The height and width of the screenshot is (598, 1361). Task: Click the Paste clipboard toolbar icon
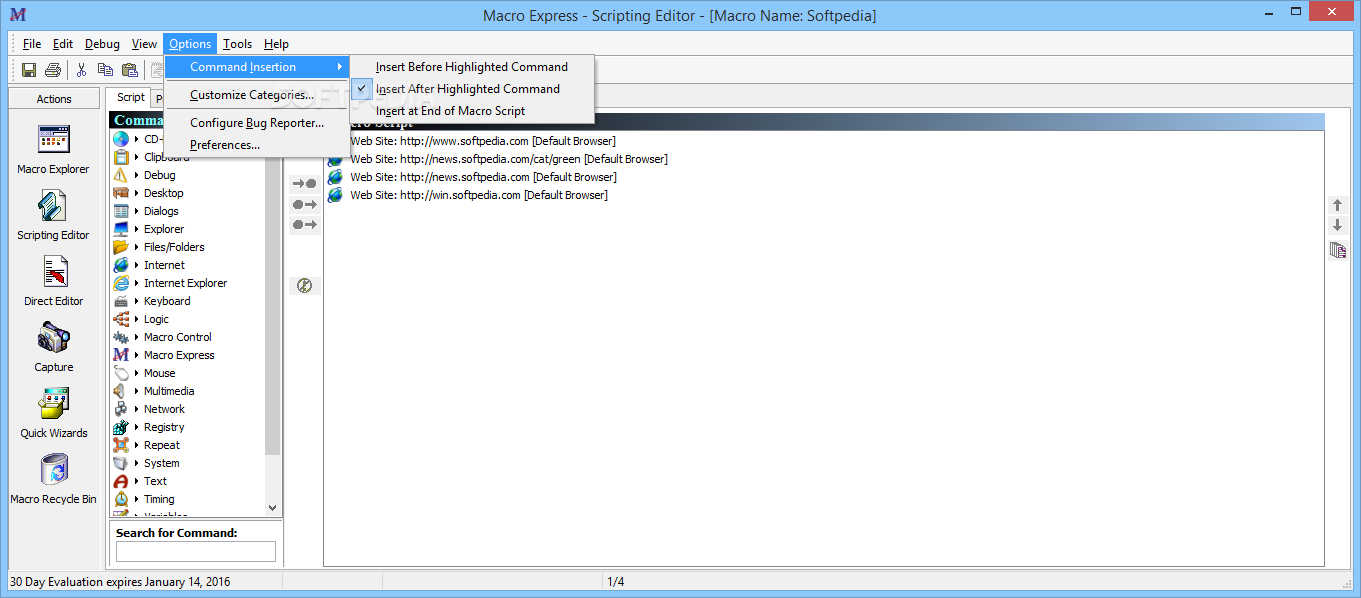(129, 70)
